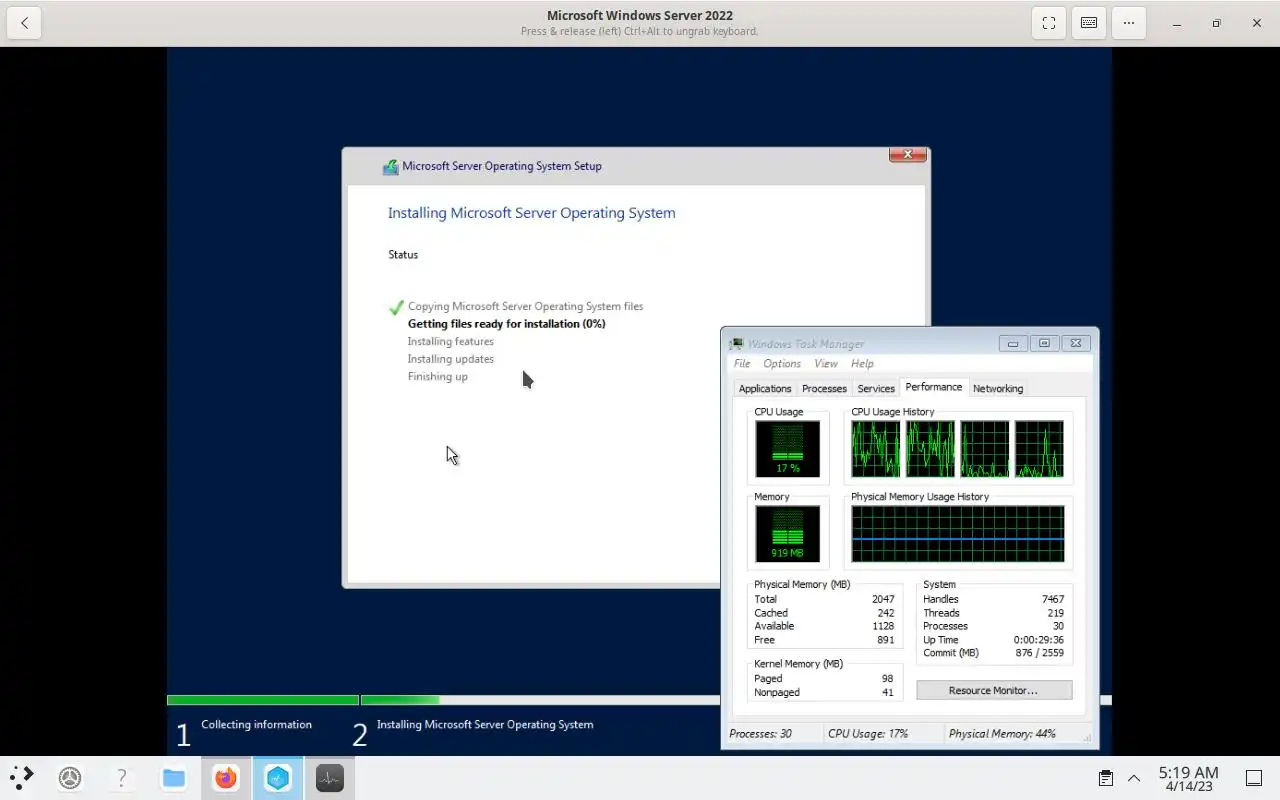Image resolution: width=1280 pixels, height=800 pixels.
Task: Switch to the Applications tab
Action: tap(765, 389)
